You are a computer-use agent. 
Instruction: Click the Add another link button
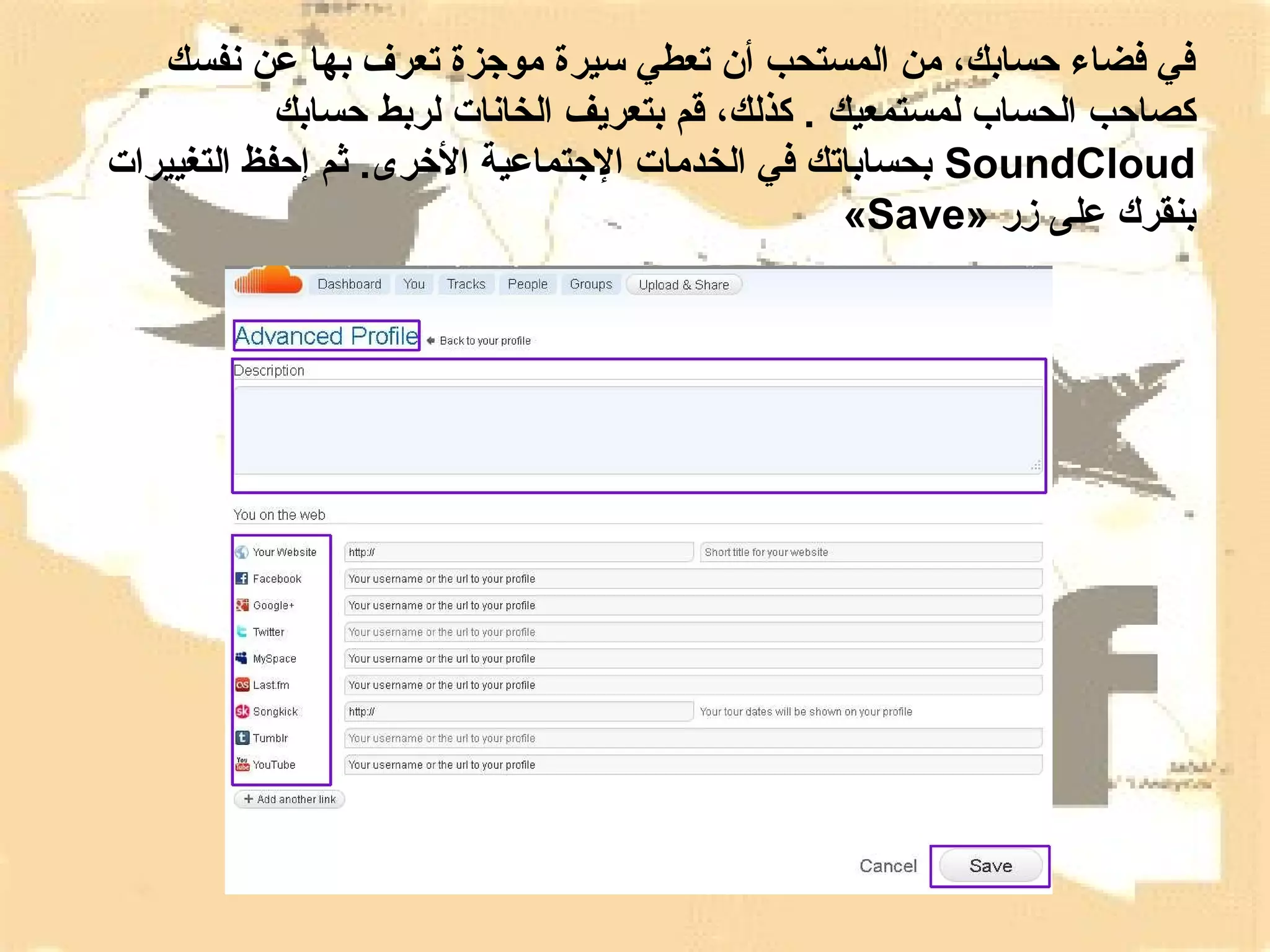(x=290, y=800)
